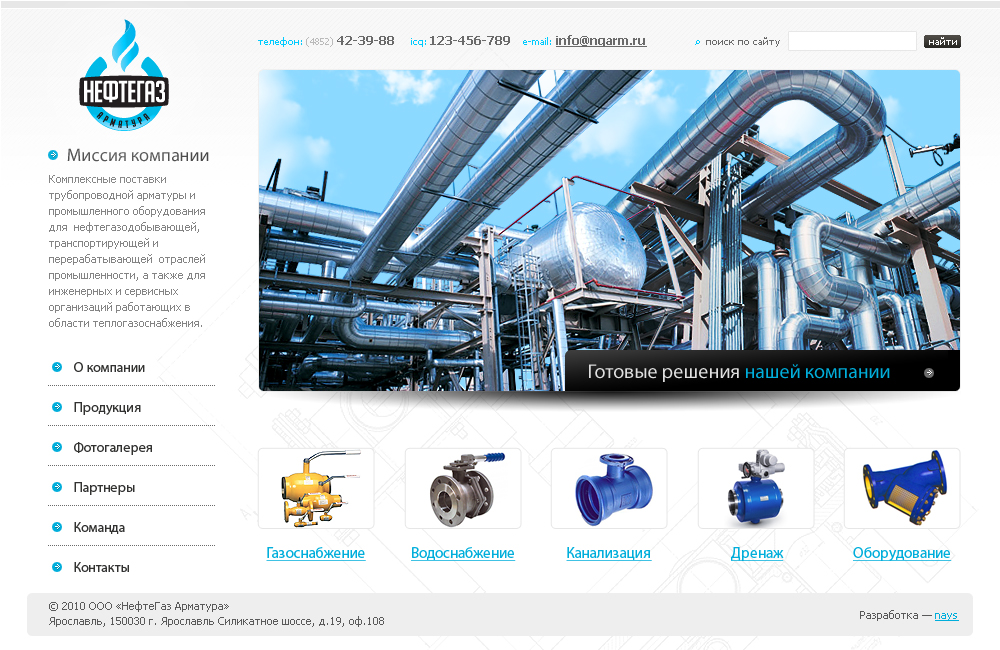The image size is (1000, 650).
Task: Click the bullet icon beside Контакты
Action: tap(57, 567)
